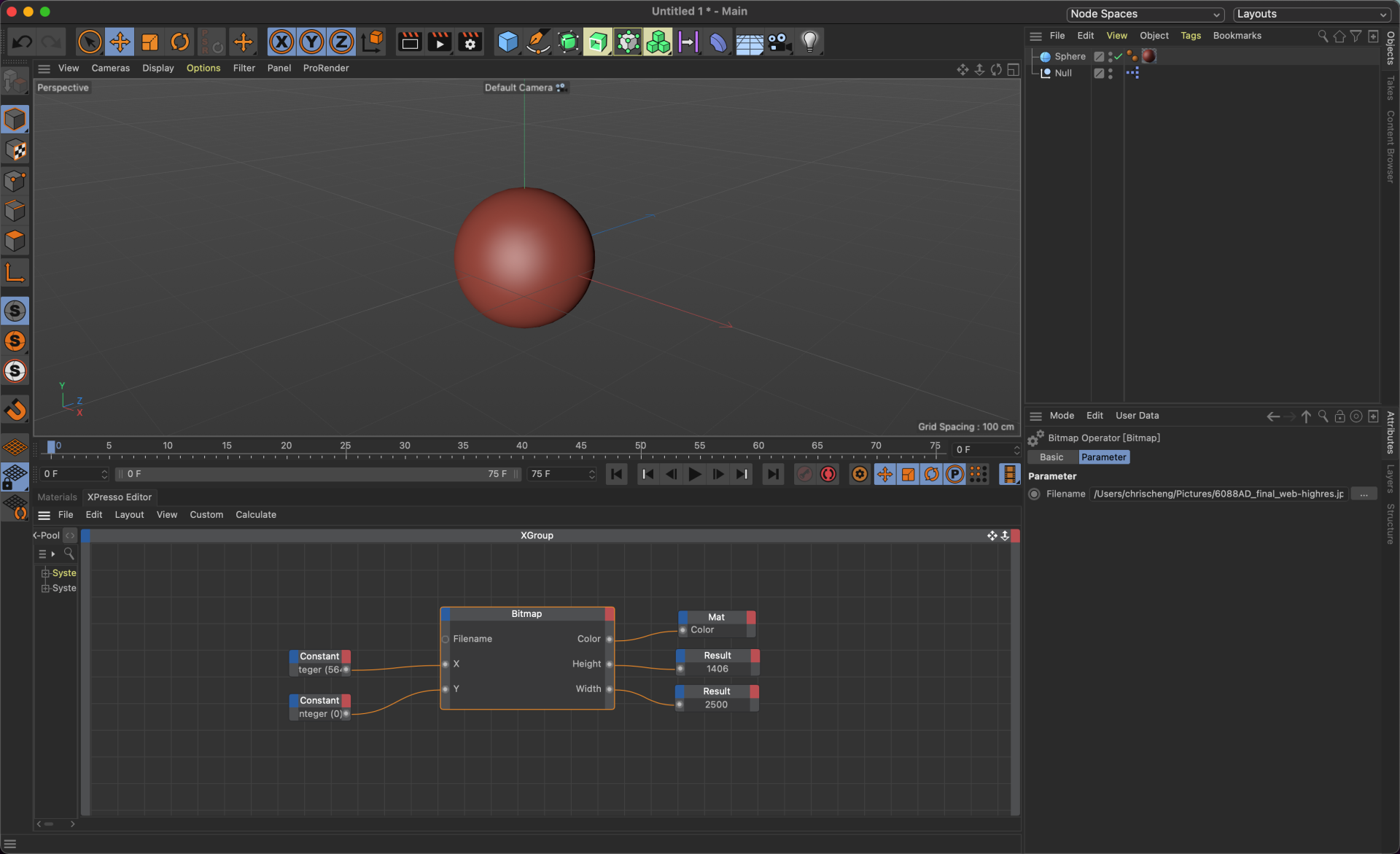
Task: Select the Bitmap node title
Action: [x=526, y=614]
